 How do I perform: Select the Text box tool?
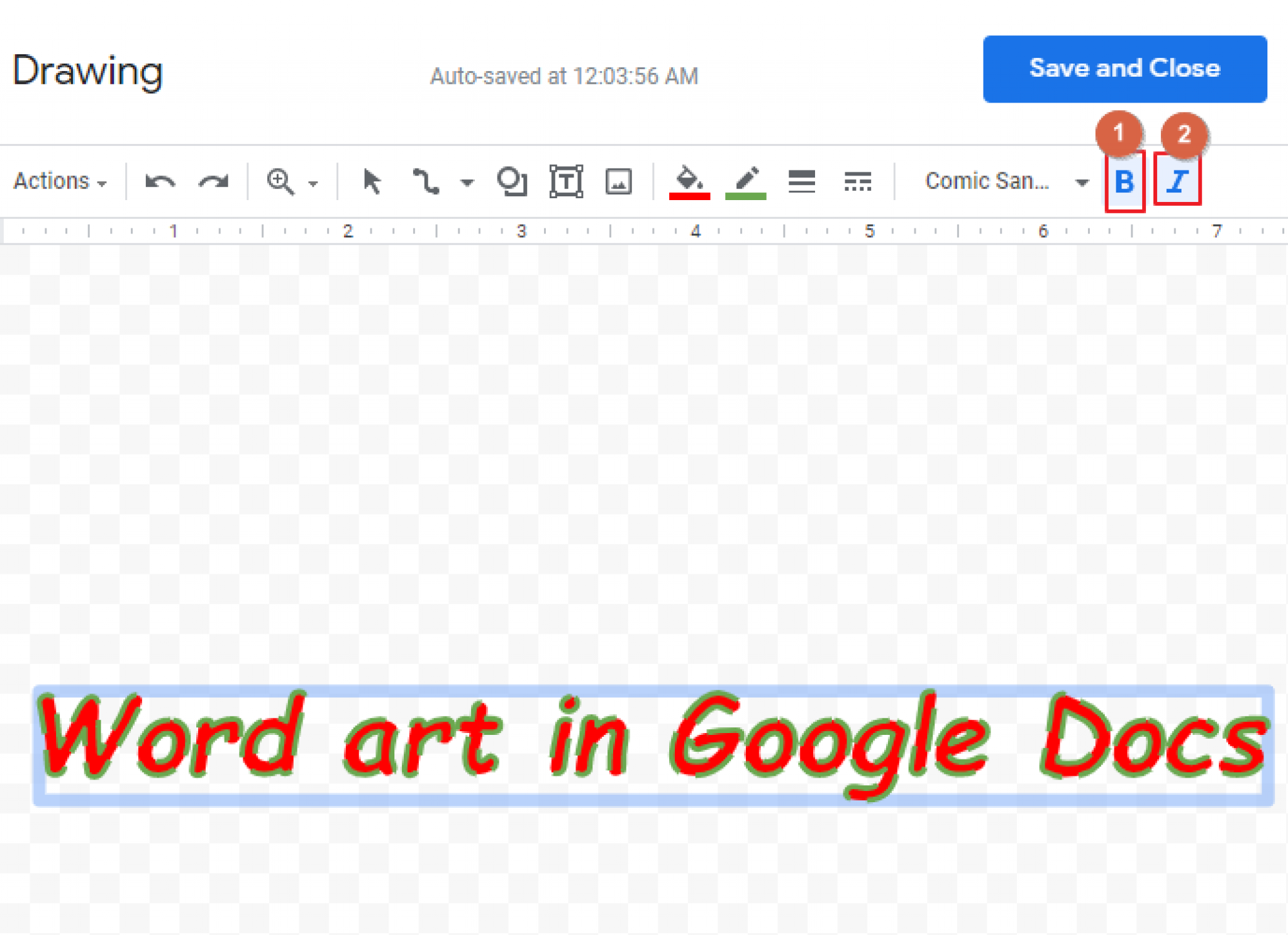(x=566, y=182)
